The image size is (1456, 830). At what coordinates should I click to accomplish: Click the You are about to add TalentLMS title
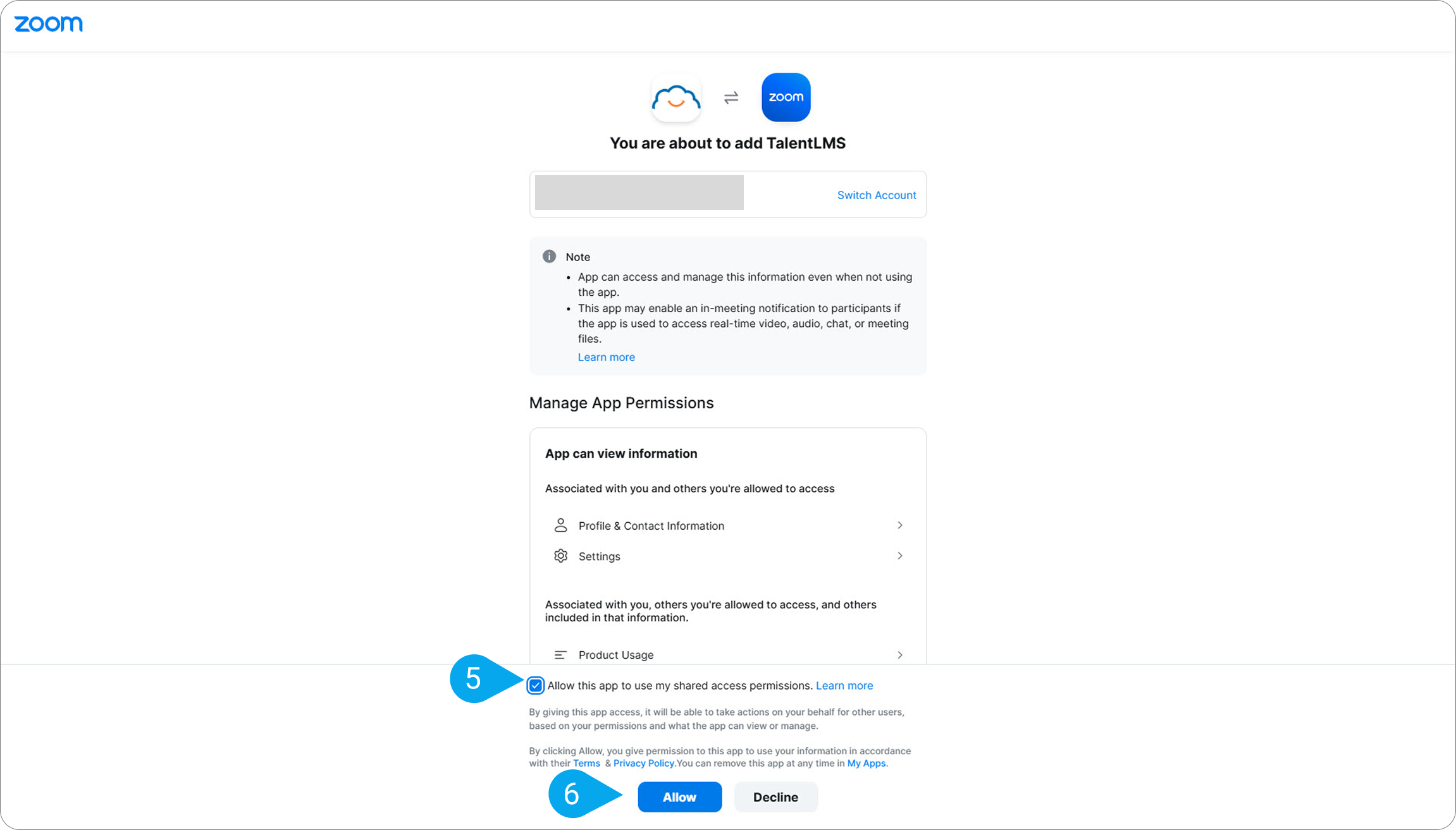[x=727, y=143]
